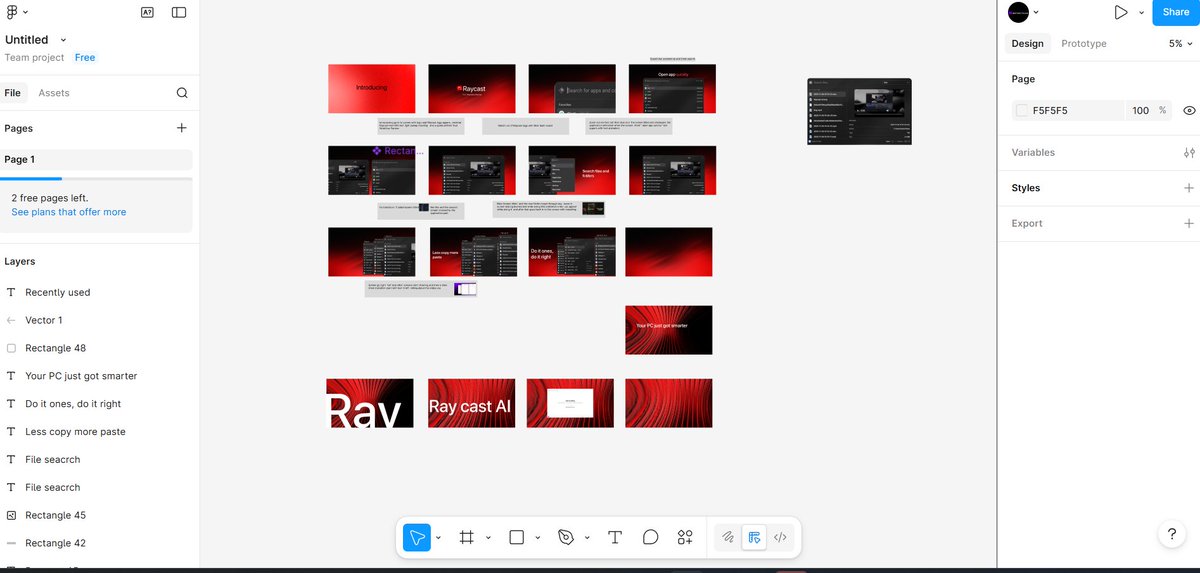
Task: Open the 5% zoom dropdown
Action: [x=1180, y=44]
